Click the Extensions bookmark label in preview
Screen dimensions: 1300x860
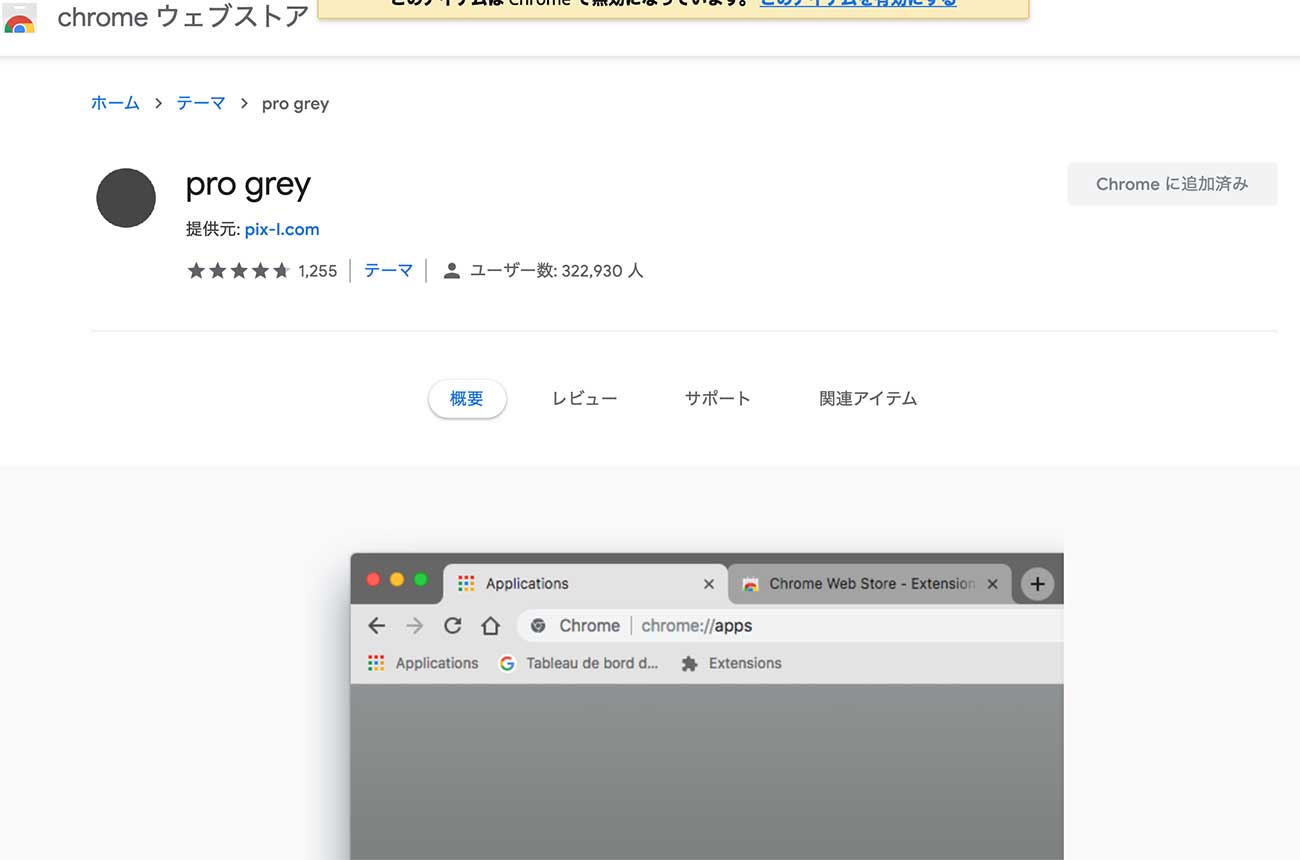click(745, 663)
